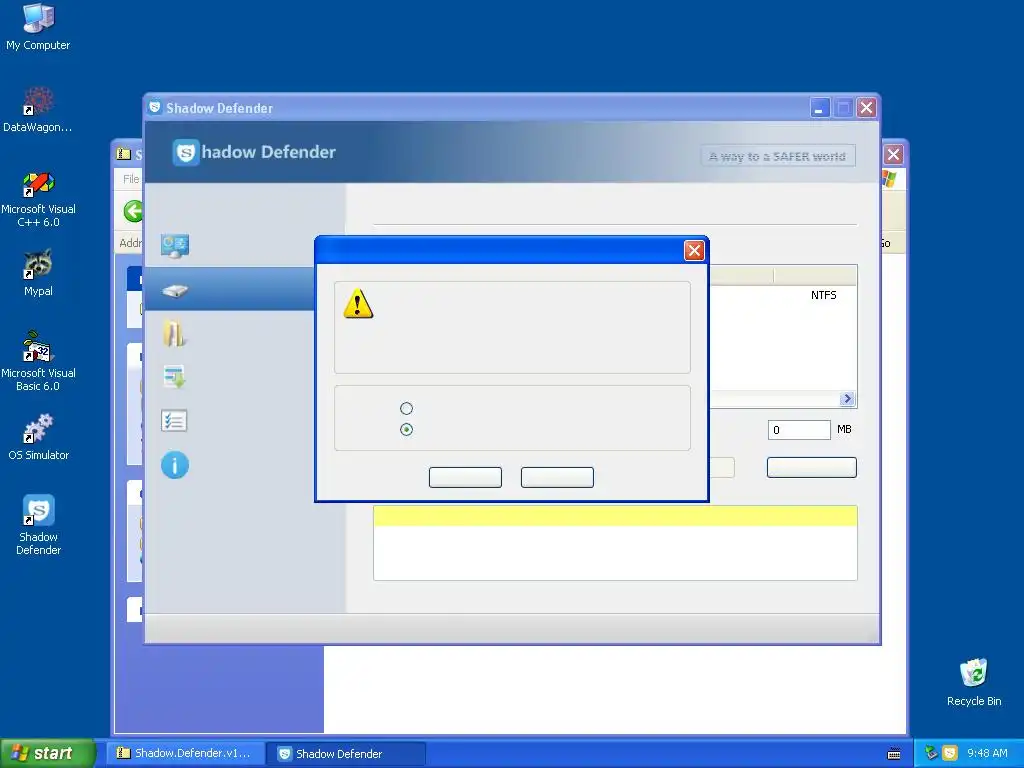The height and width of the screenshot is (768, 1024).
Task: Close the background Explorer window
Action: point(893,155)
